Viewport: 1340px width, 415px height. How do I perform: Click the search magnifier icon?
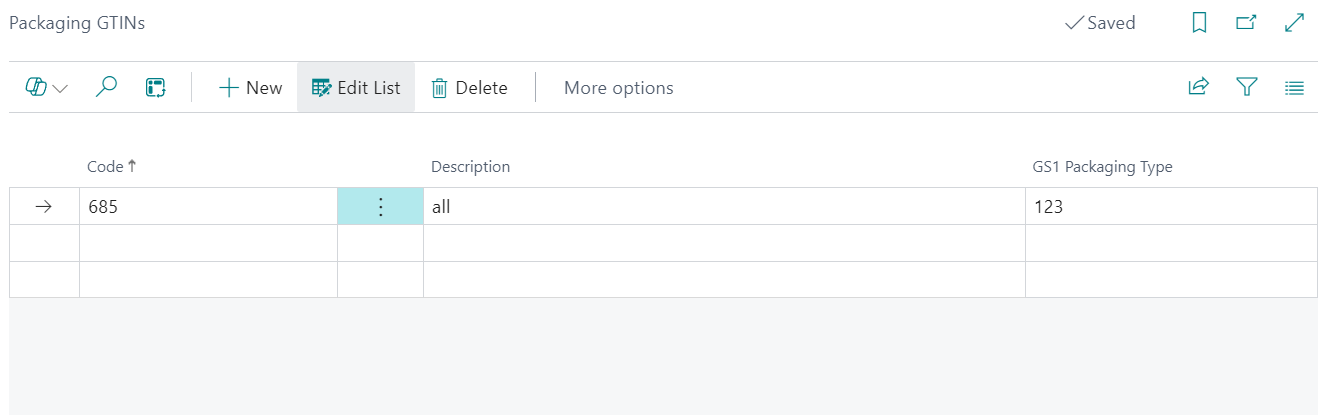(x=106, y=88)
